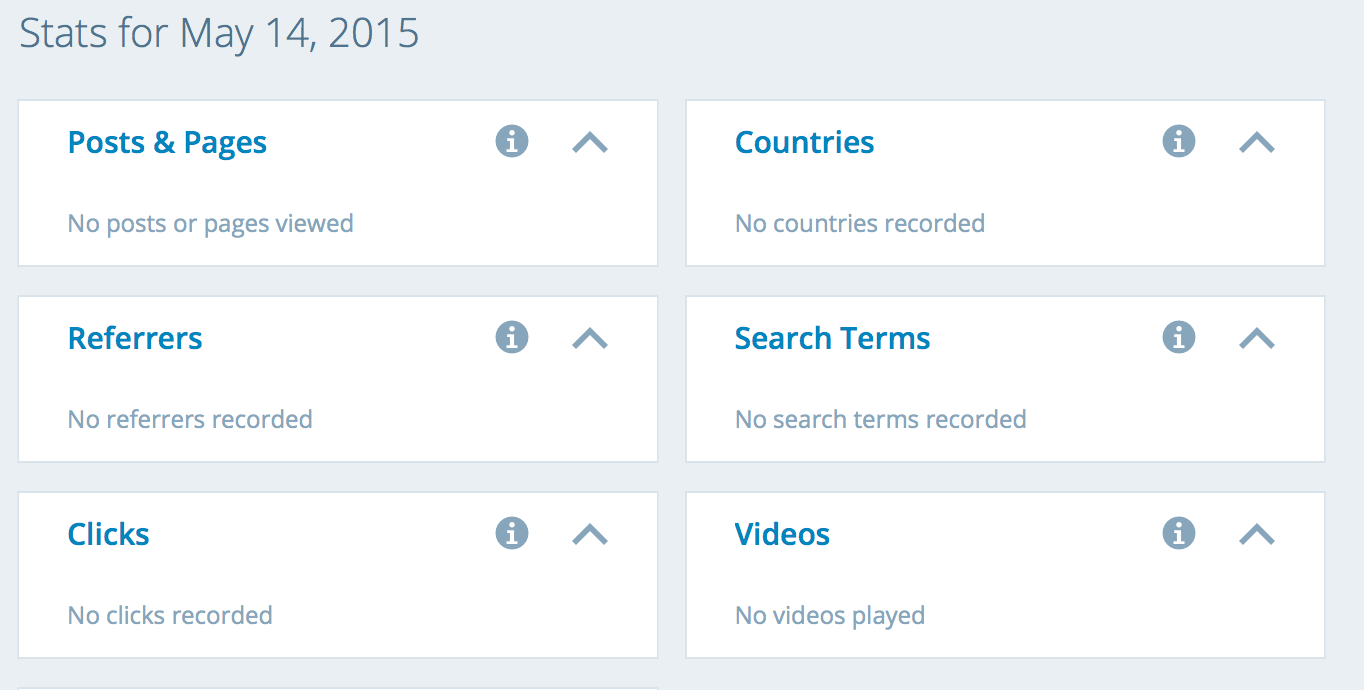Open the Videos title link
Screen dimensions: 1364x690
782,535
